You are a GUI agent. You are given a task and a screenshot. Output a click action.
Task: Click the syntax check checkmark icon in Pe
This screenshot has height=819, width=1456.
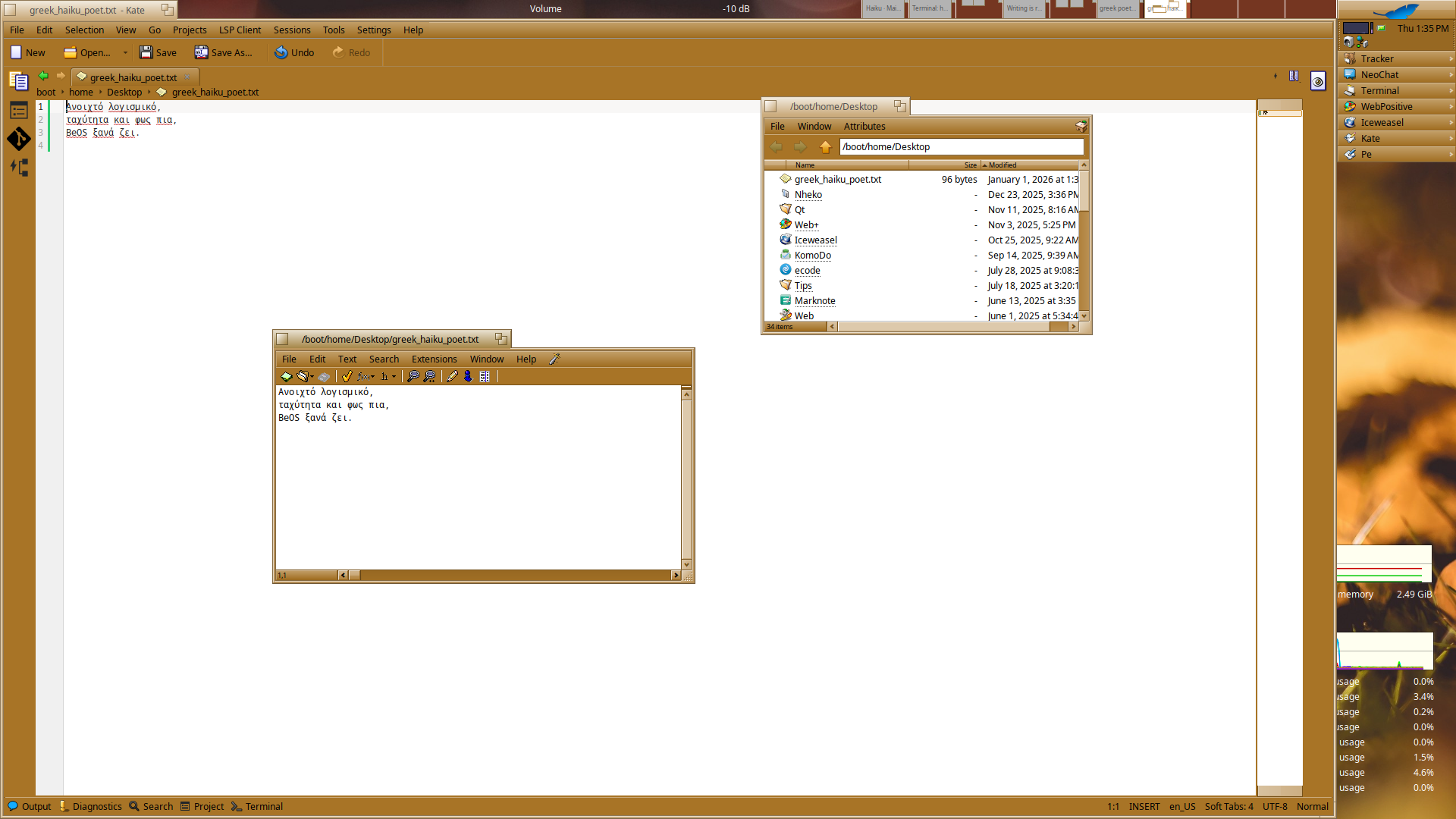tap(347, 376)
